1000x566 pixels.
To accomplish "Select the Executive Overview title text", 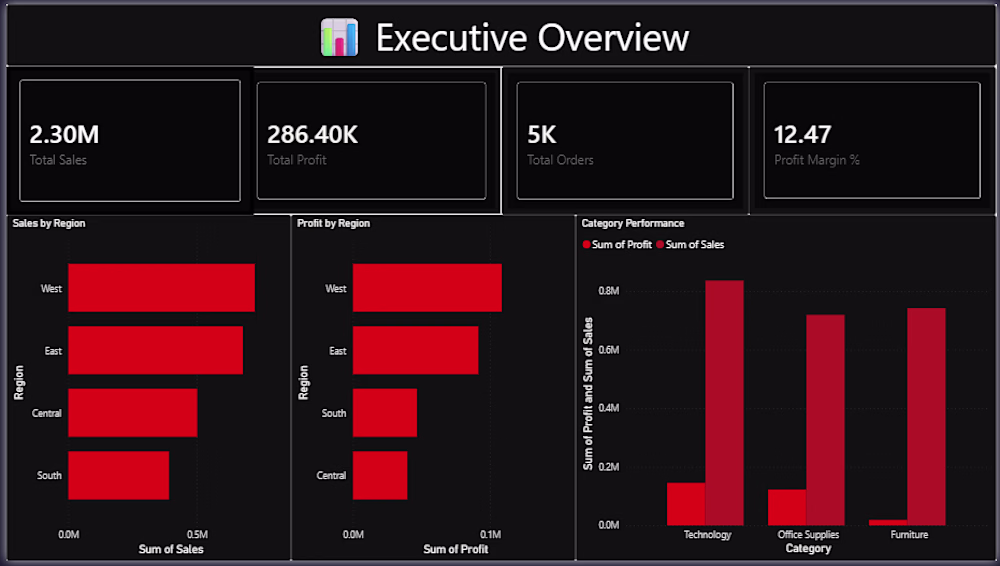I will click(x=533, y=38).
